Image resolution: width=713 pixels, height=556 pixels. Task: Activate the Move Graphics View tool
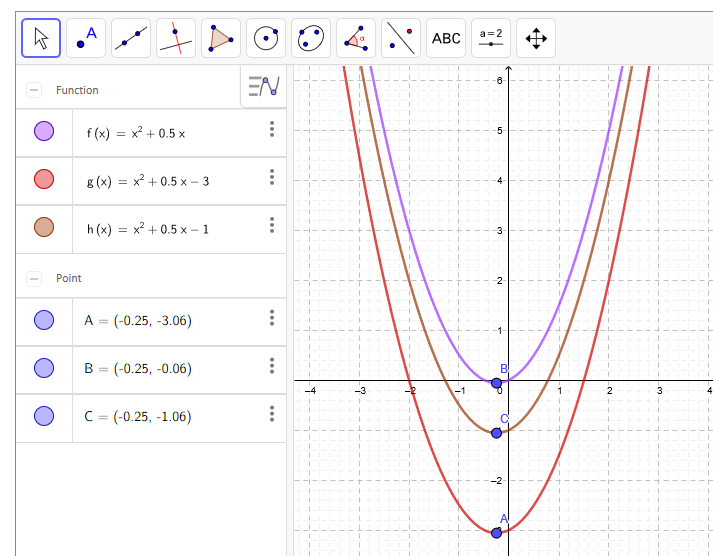536,39
